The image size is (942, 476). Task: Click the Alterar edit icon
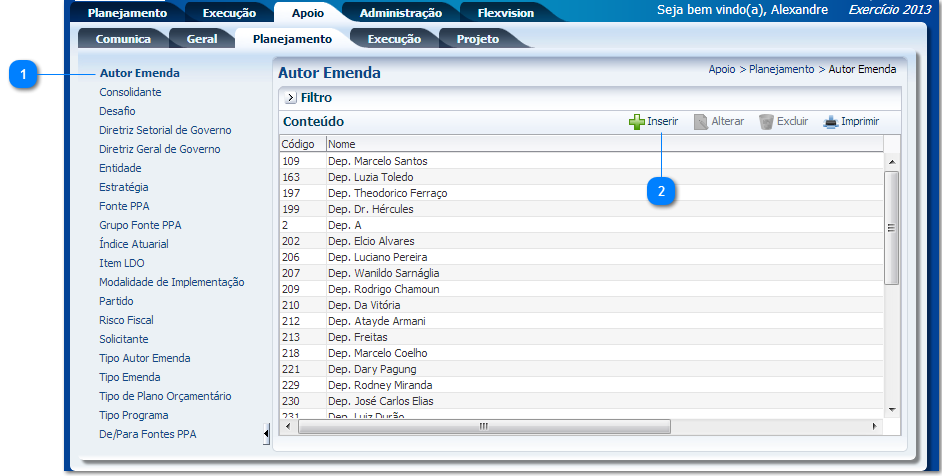point(701,122)
